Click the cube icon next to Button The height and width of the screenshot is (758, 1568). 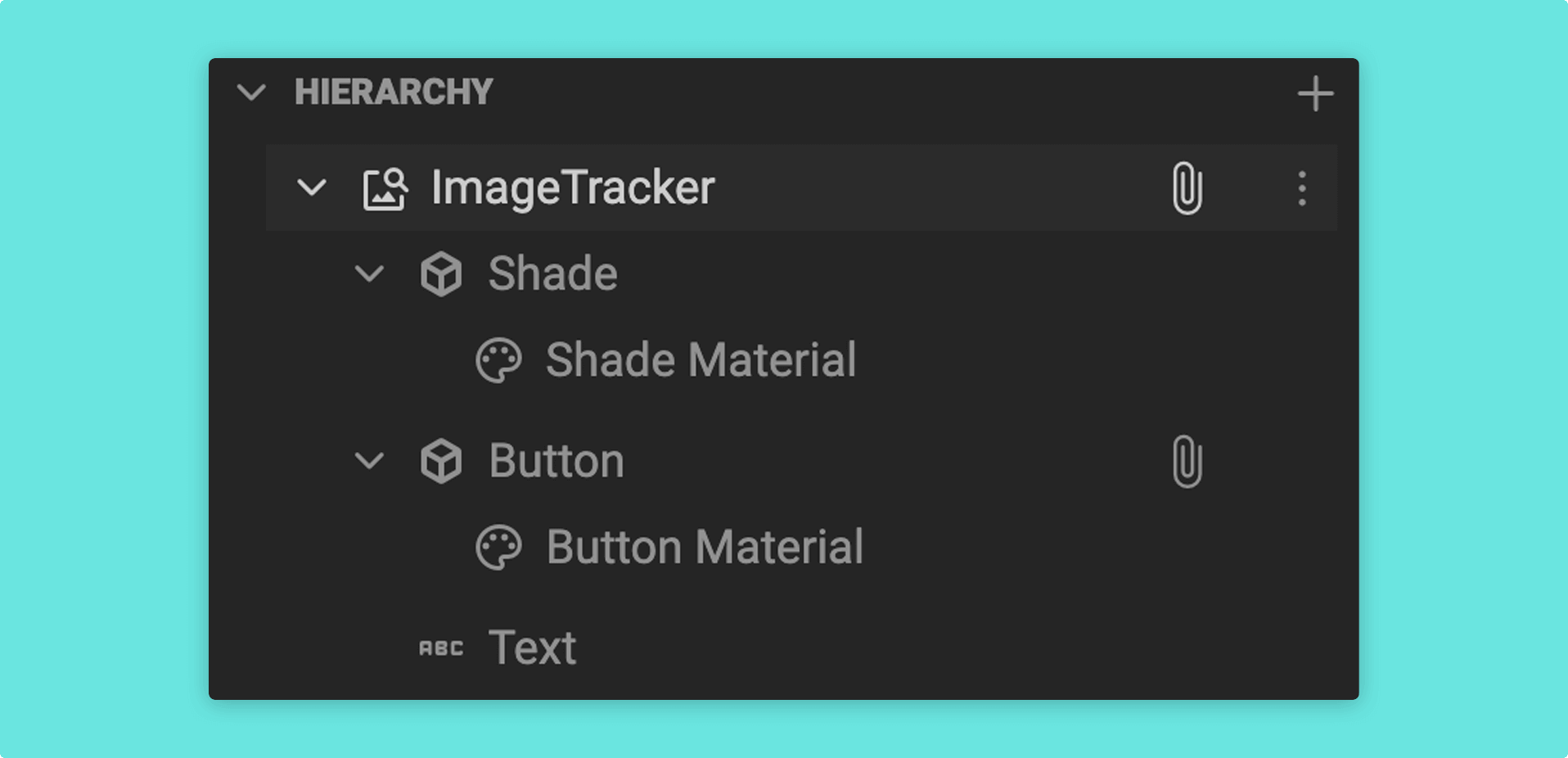point(441,461)
